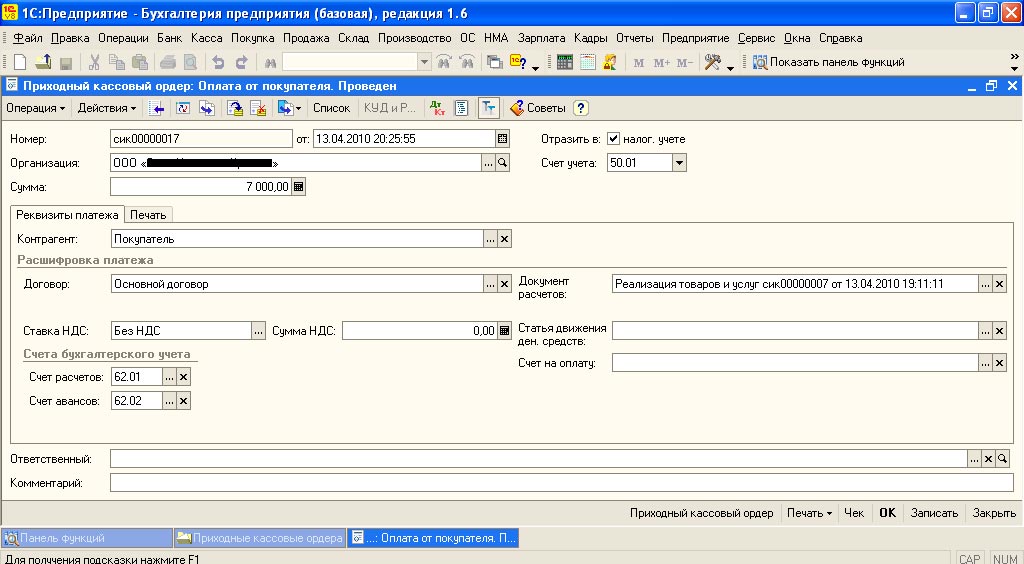Switch to Приходные кассовые ордера window tab
Viewport: 1024px width, 564px height.
260,538
